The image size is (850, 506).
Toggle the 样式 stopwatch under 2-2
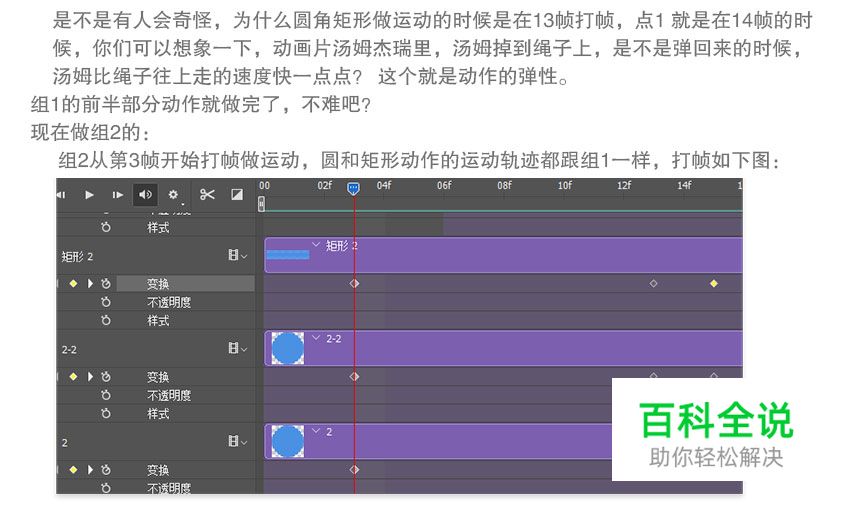click(x=106, y=414)
